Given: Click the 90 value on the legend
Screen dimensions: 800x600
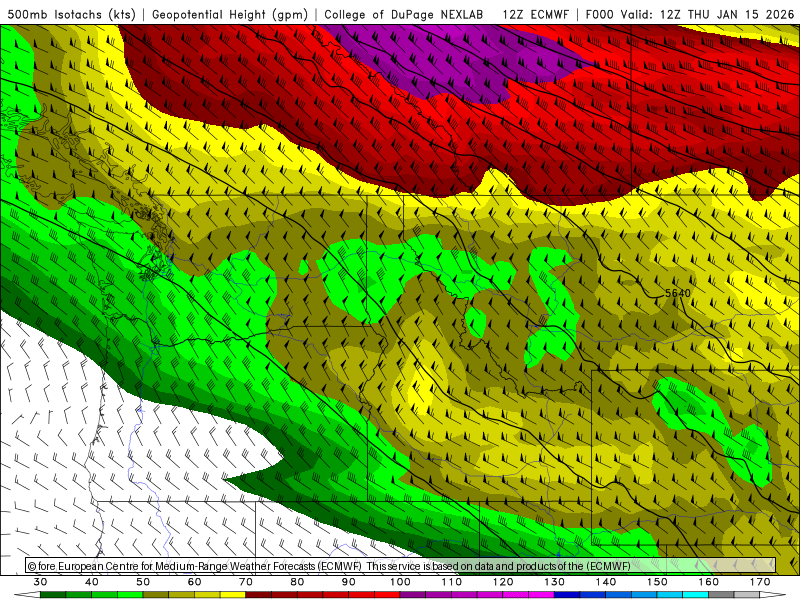Looking at the screenshot, I should (348, 582).
